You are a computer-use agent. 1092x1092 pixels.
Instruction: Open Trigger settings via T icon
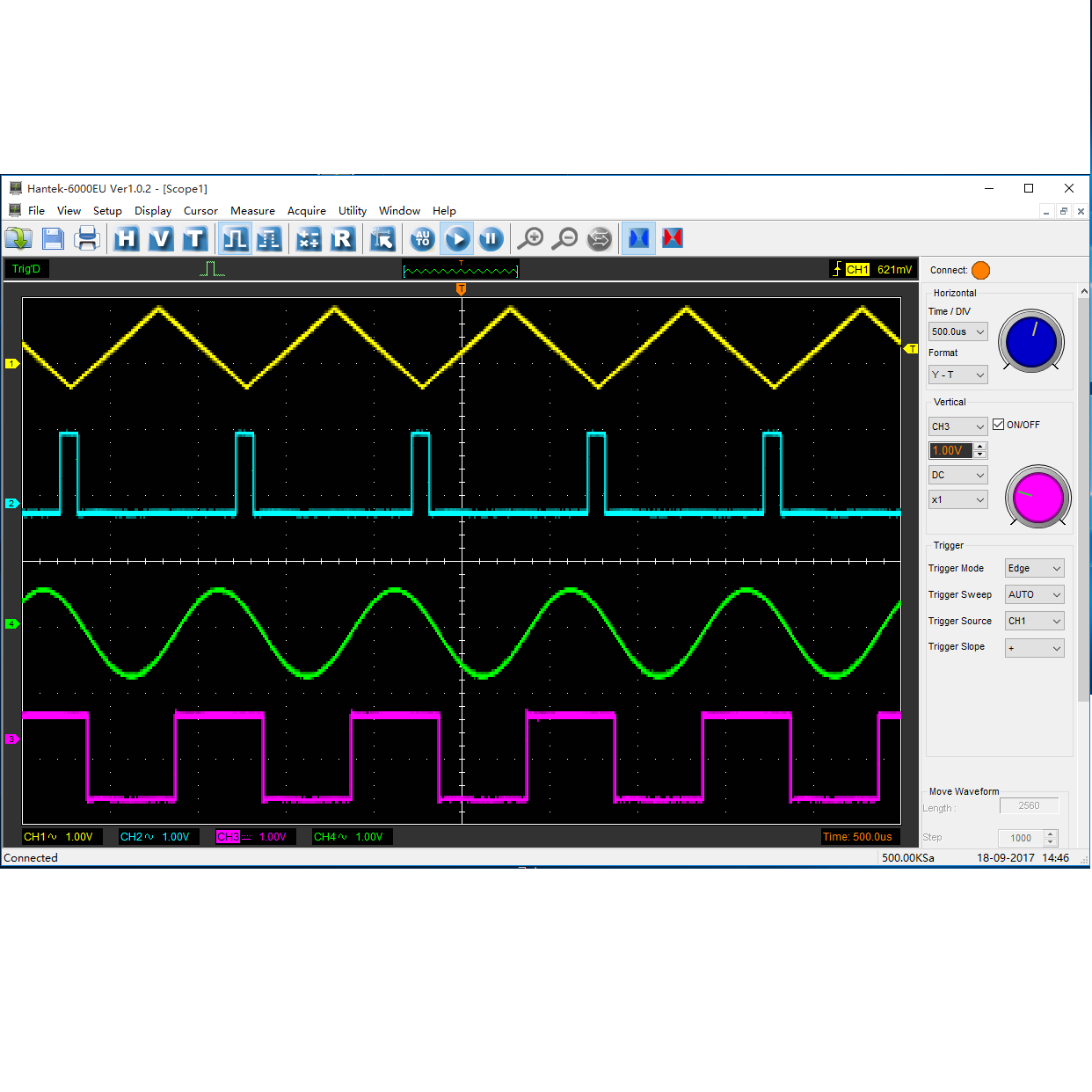pyautogui.click(x=194, y=238)
